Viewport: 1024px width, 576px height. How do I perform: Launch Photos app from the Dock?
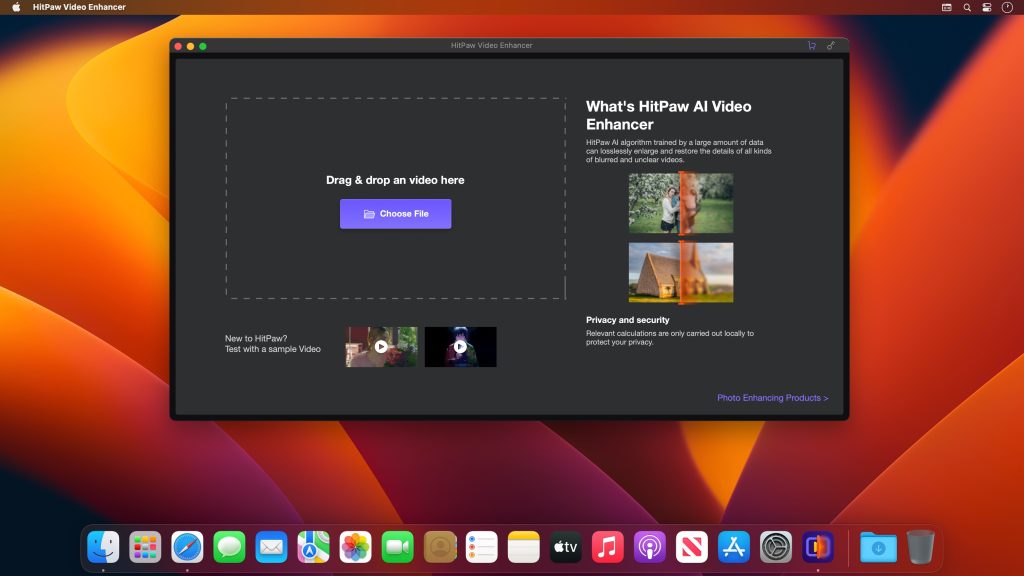click(355, 547)
